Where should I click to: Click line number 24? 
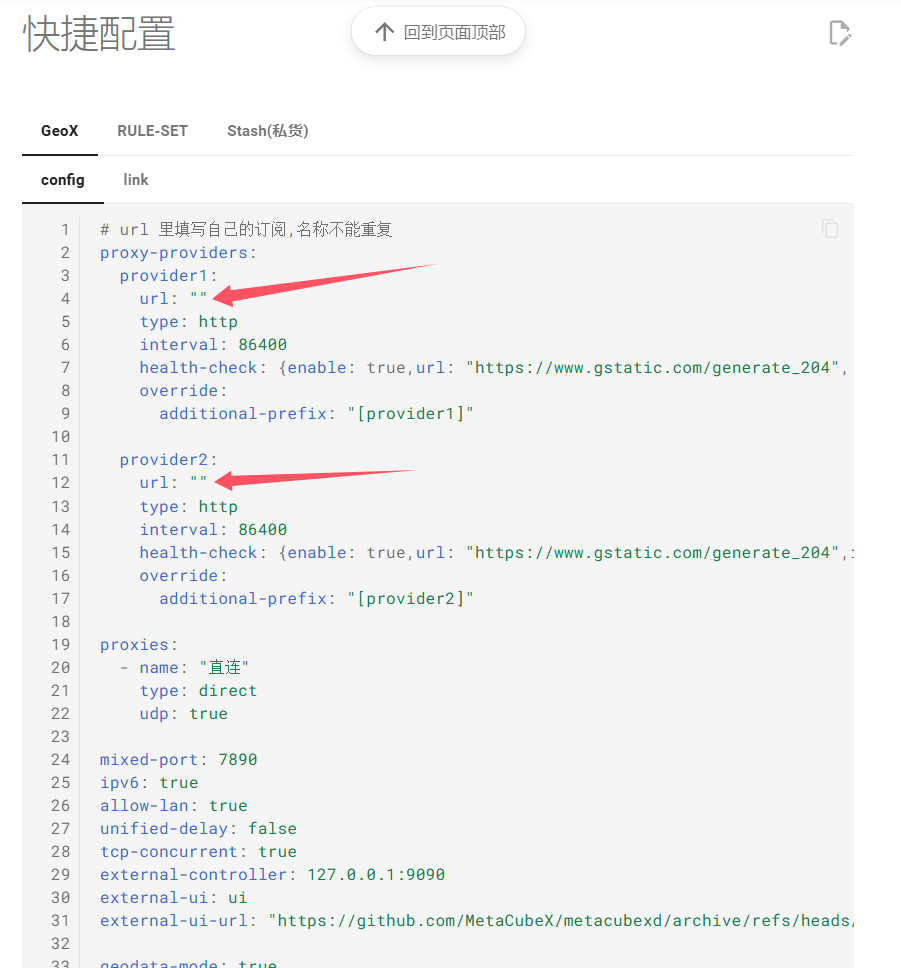click(61, 760)
